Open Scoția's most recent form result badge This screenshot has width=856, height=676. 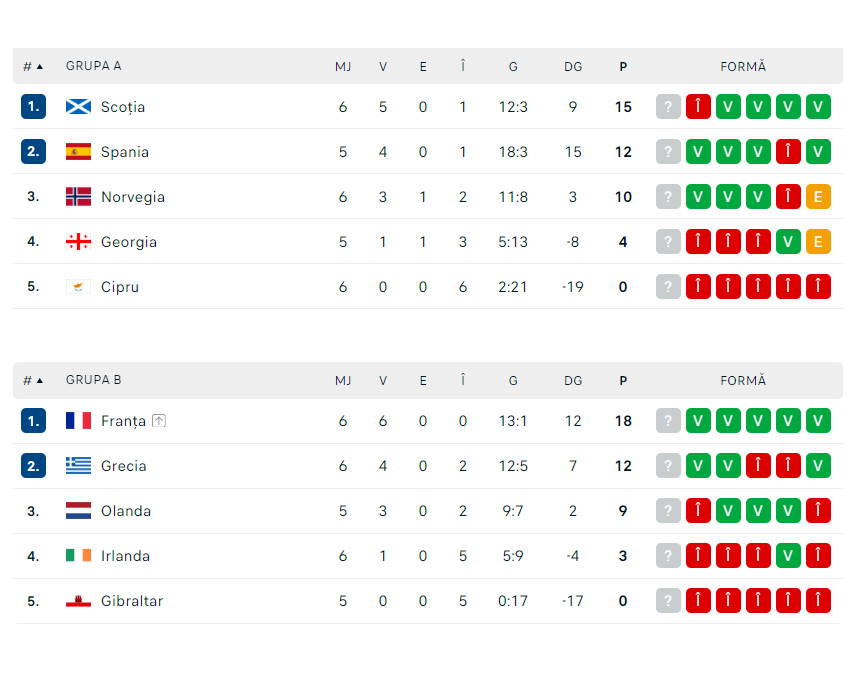pos(818,106)
